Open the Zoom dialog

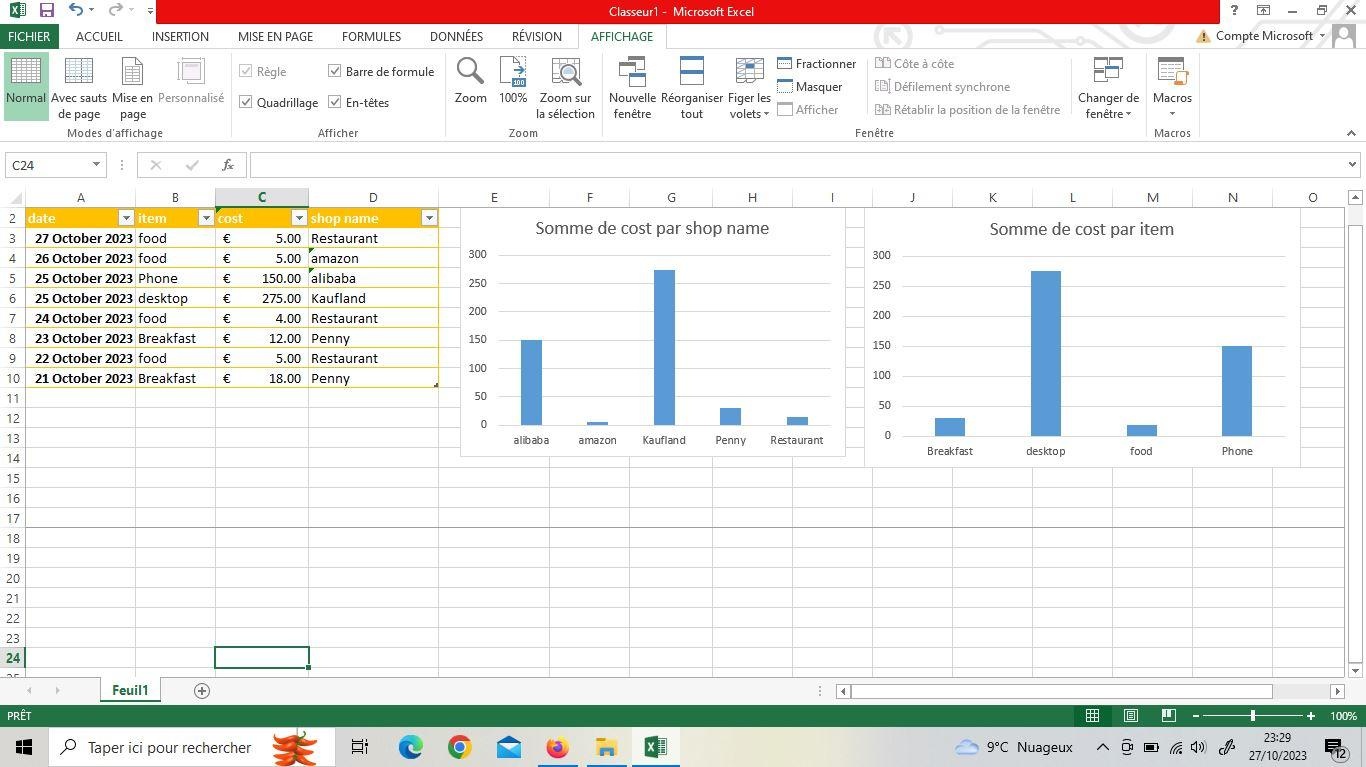tap(470, 81)
